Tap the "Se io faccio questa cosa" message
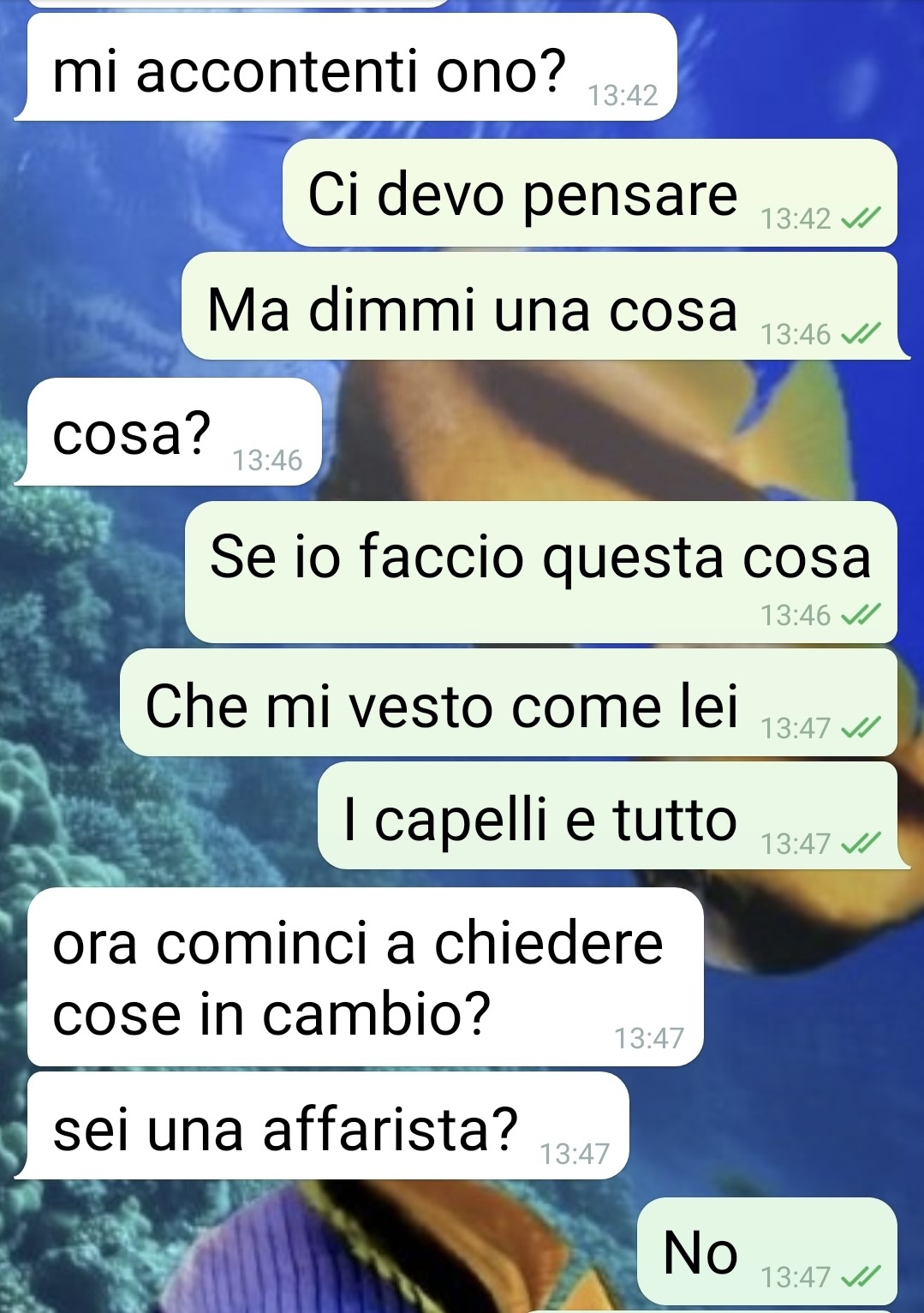Image resolution: width=924 pixels, height=1313 pixels. coord(541,572)
